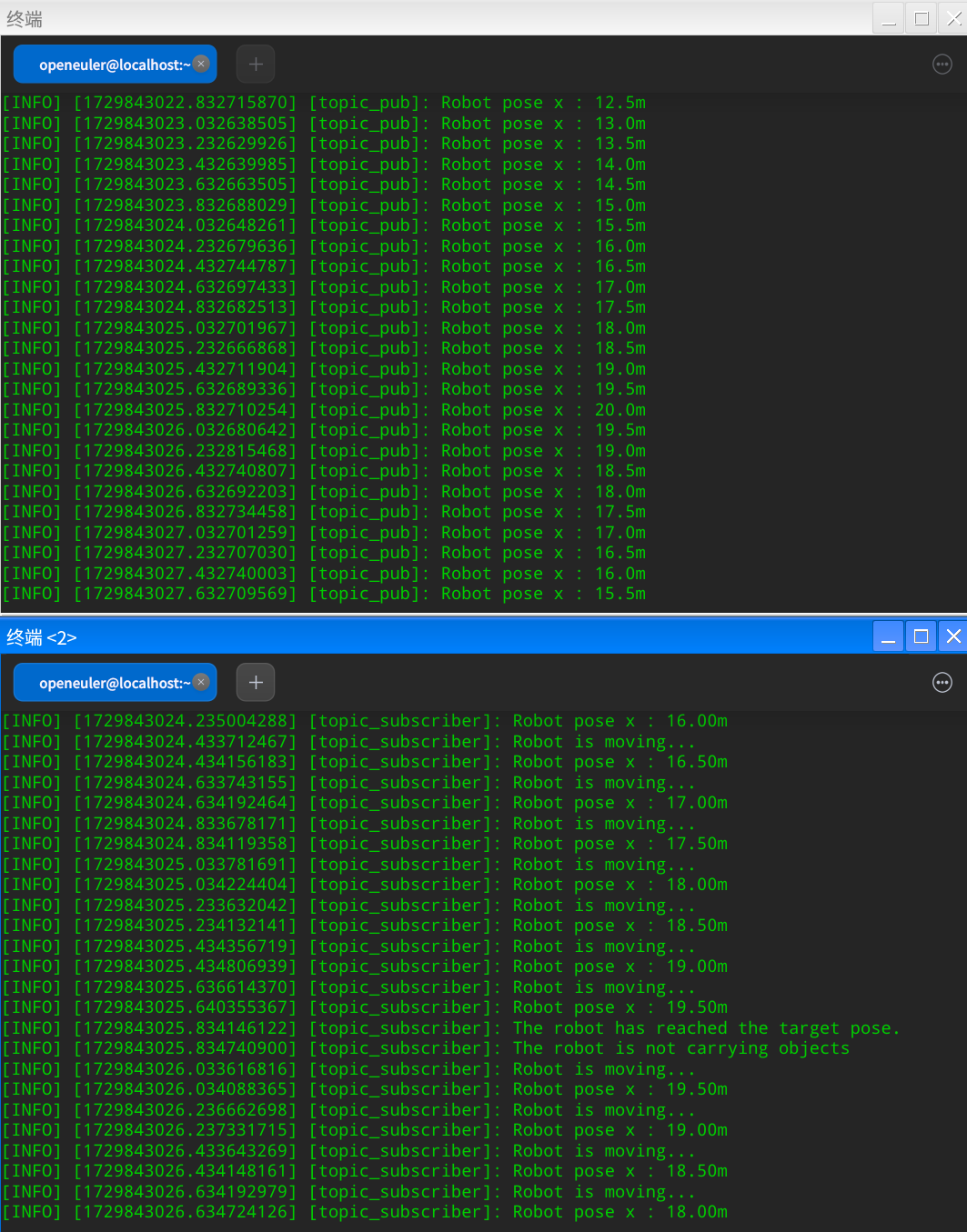Close the top 终端 window
This screenshot has width=967, height=1232.
point(954,18)
